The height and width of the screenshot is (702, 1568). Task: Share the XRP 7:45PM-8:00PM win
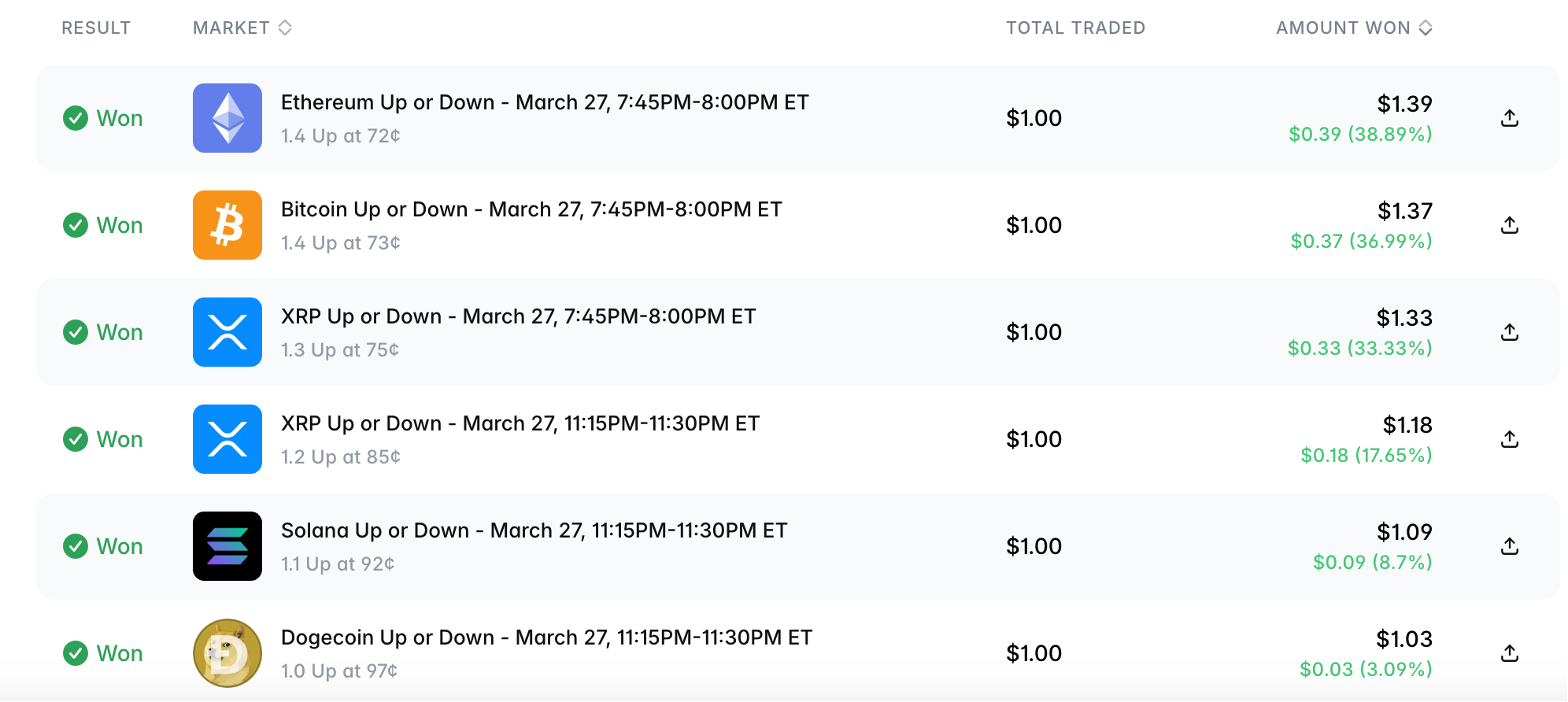[x=1509, y=332]
